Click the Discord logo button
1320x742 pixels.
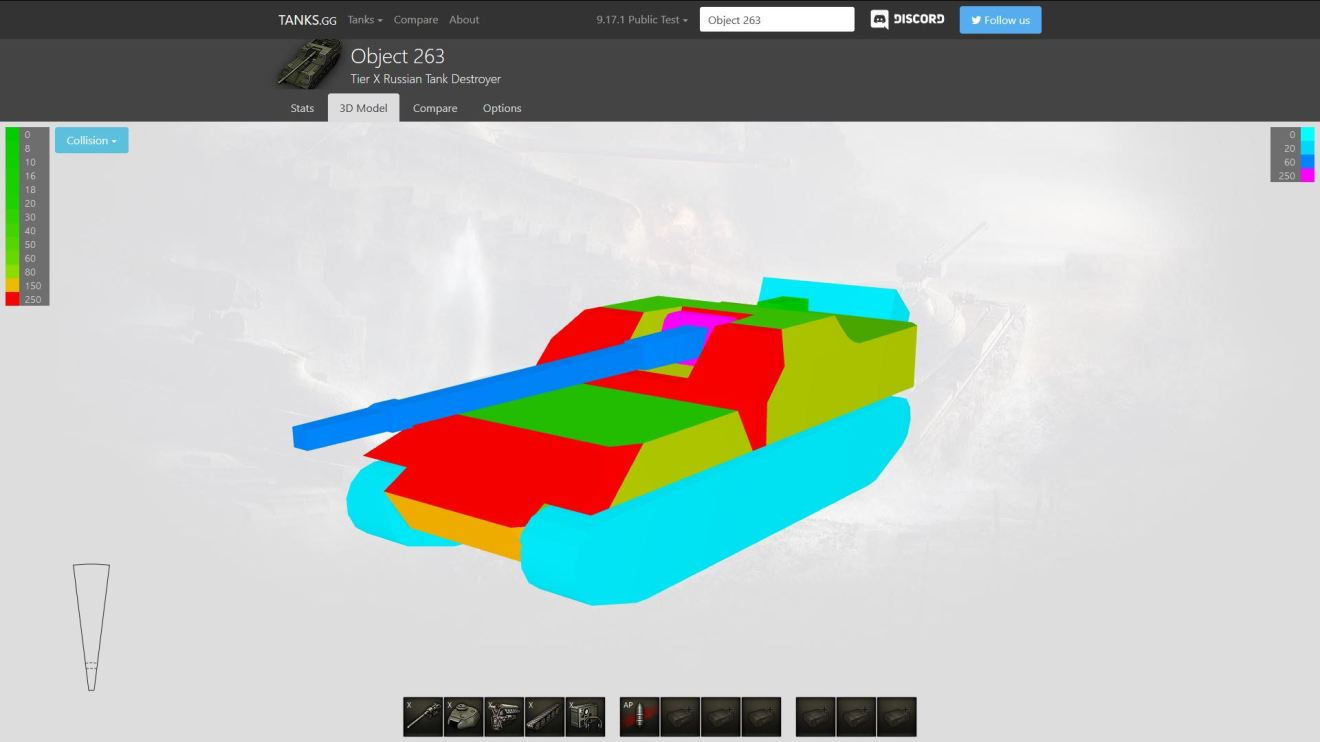907,20
